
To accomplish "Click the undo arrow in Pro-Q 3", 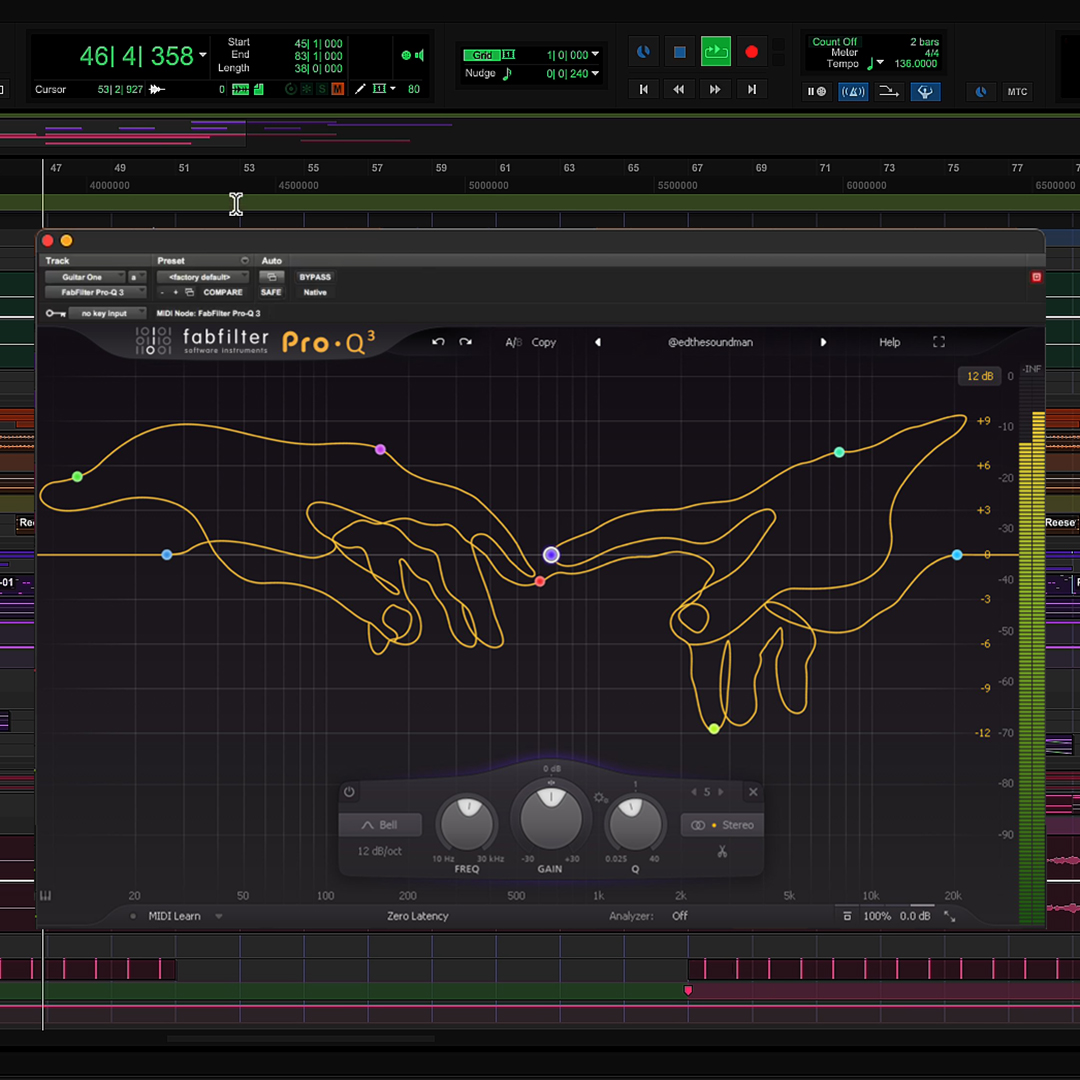I will click(x=438, y=341).
